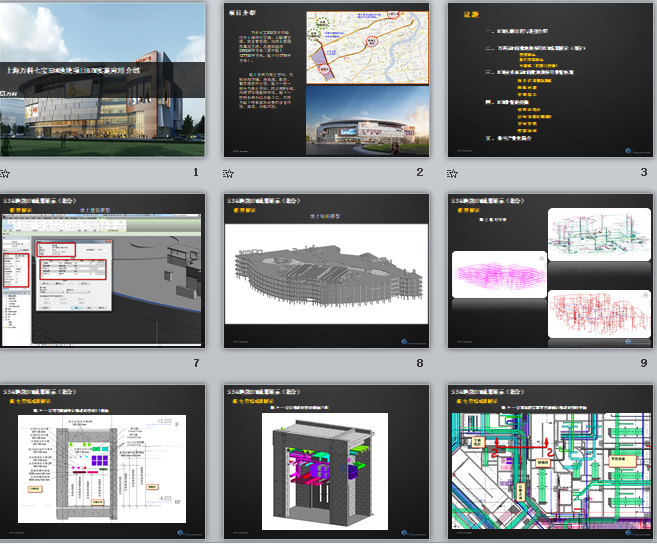Click slide number 1 label

196,172
